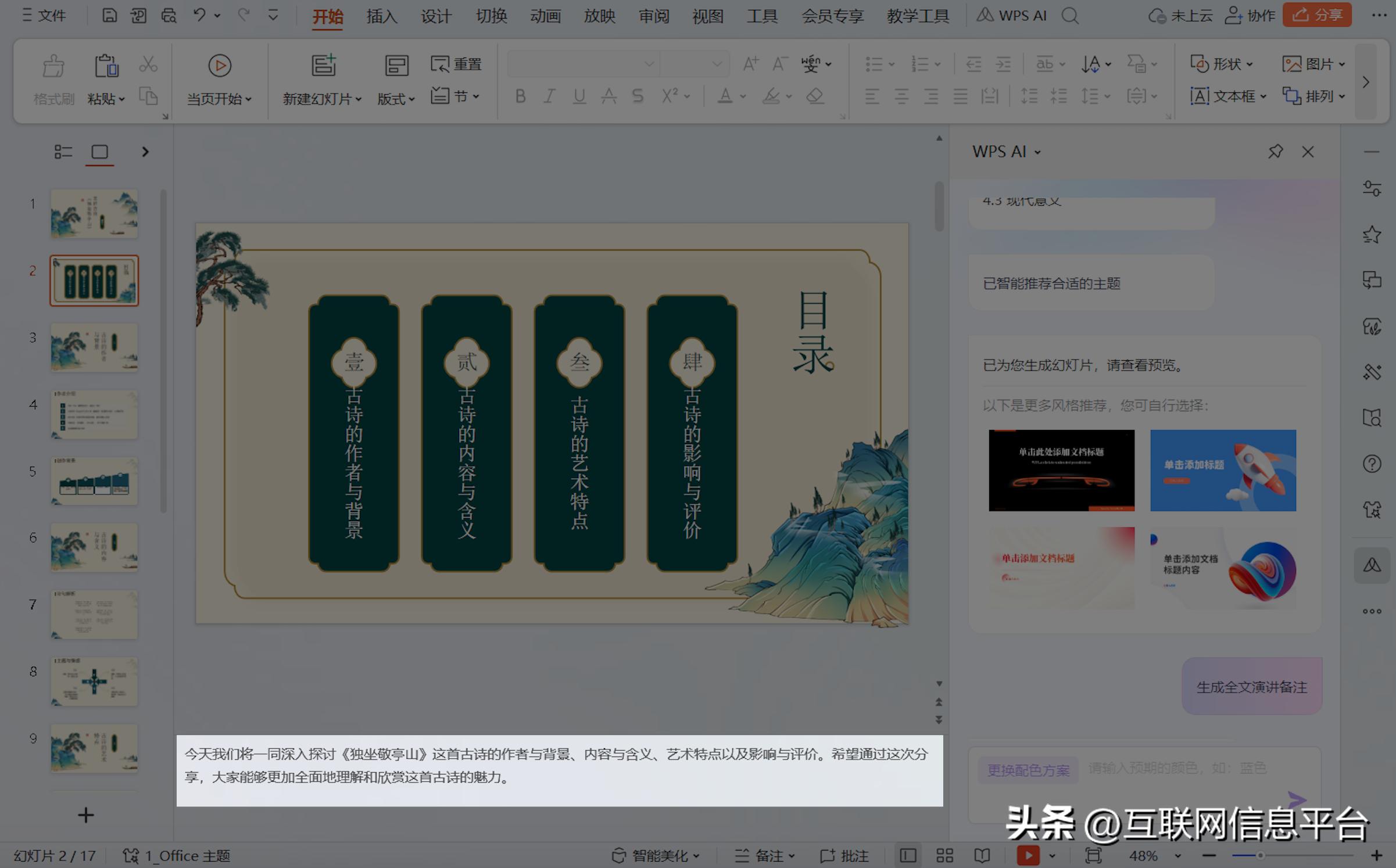Toggle bold formatting
The height and width of the screenshot is (868, 1396).
click(520, 96)
